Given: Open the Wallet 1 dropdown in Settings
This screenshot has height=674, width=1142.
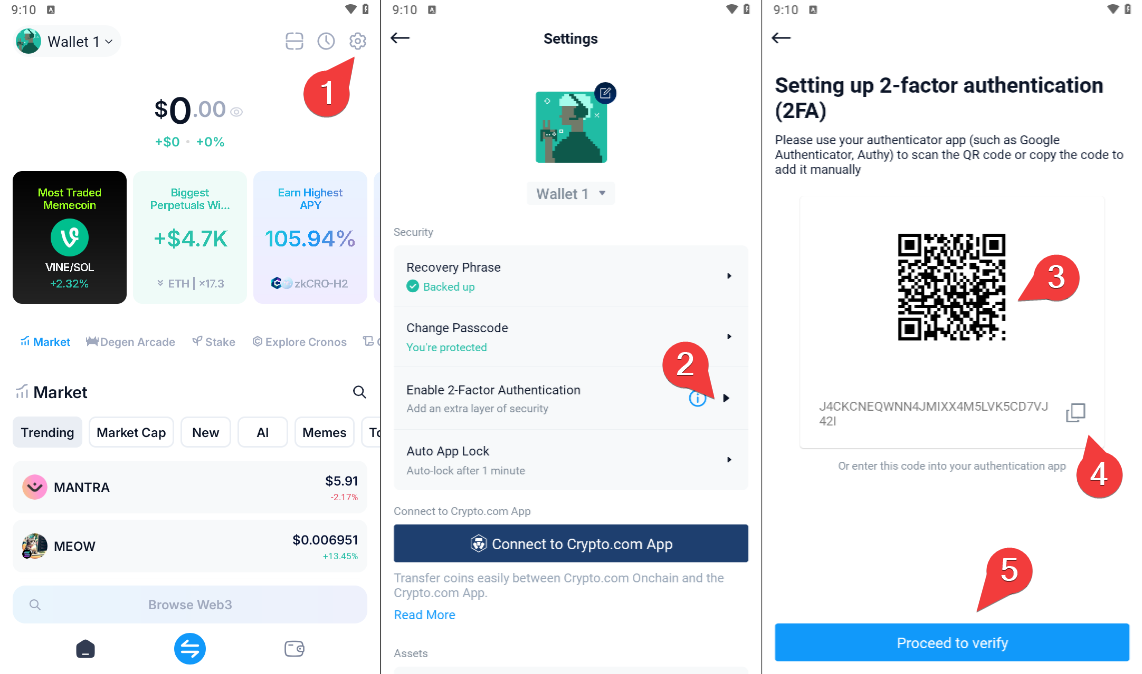Looking at the screenshot, I should pyautogui.click(x=571, y=194).
